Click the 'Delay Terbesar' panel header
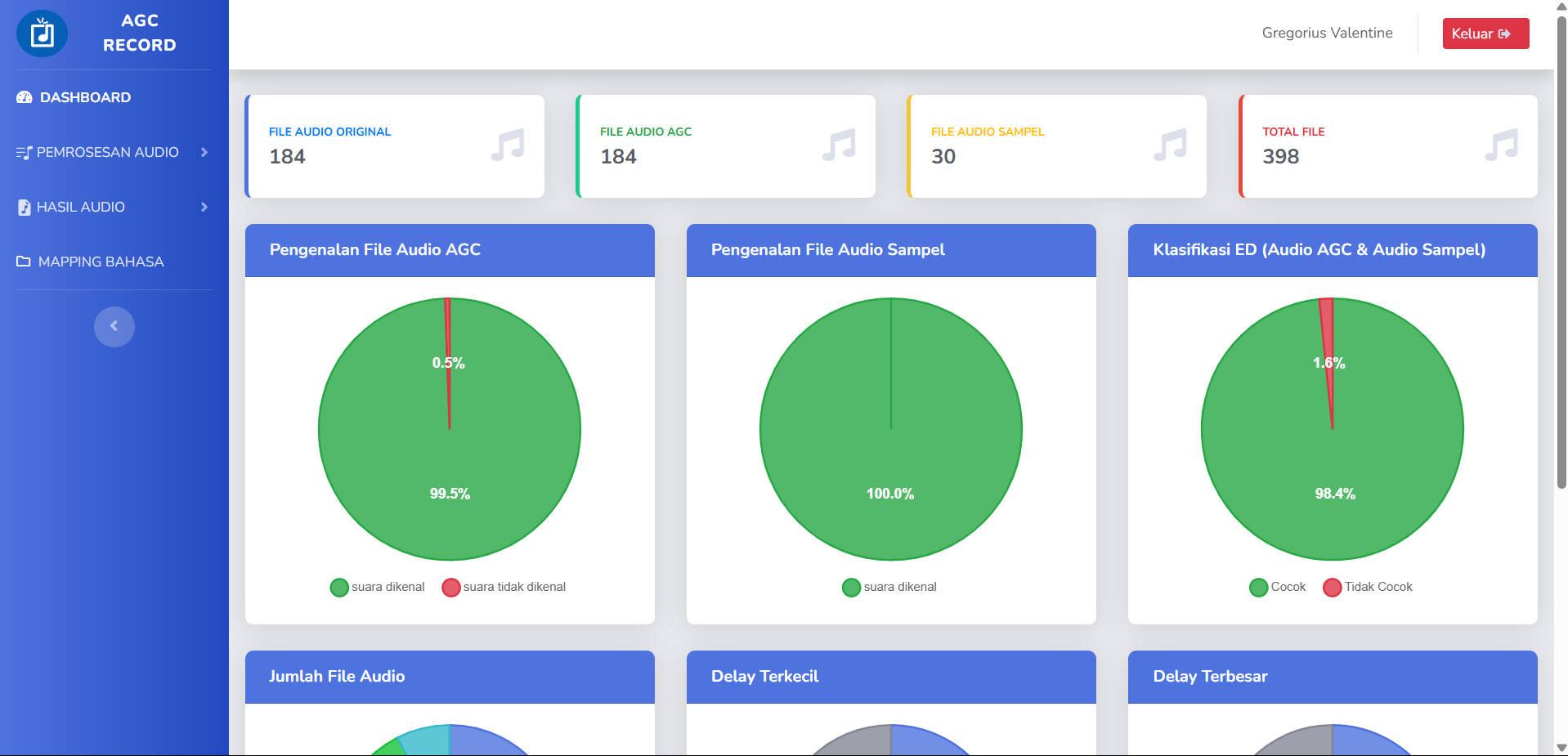Image resolution: width=1568 pixels, height=756 pixels. 1333,677
